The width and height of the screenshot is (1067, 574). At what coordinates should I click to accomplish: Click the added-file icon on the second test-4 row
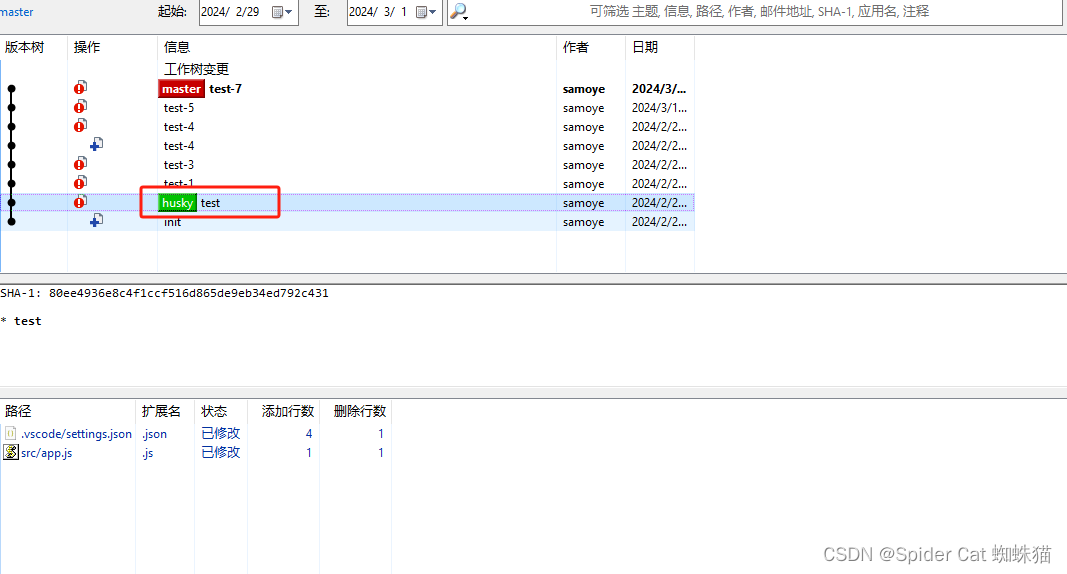(x=97, y=144)
